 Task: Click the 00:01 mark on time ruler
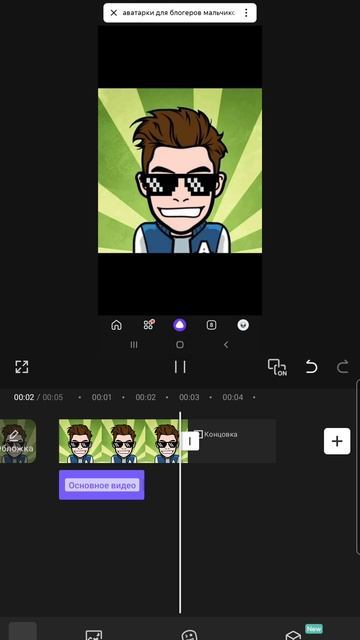tap(102, 397)
